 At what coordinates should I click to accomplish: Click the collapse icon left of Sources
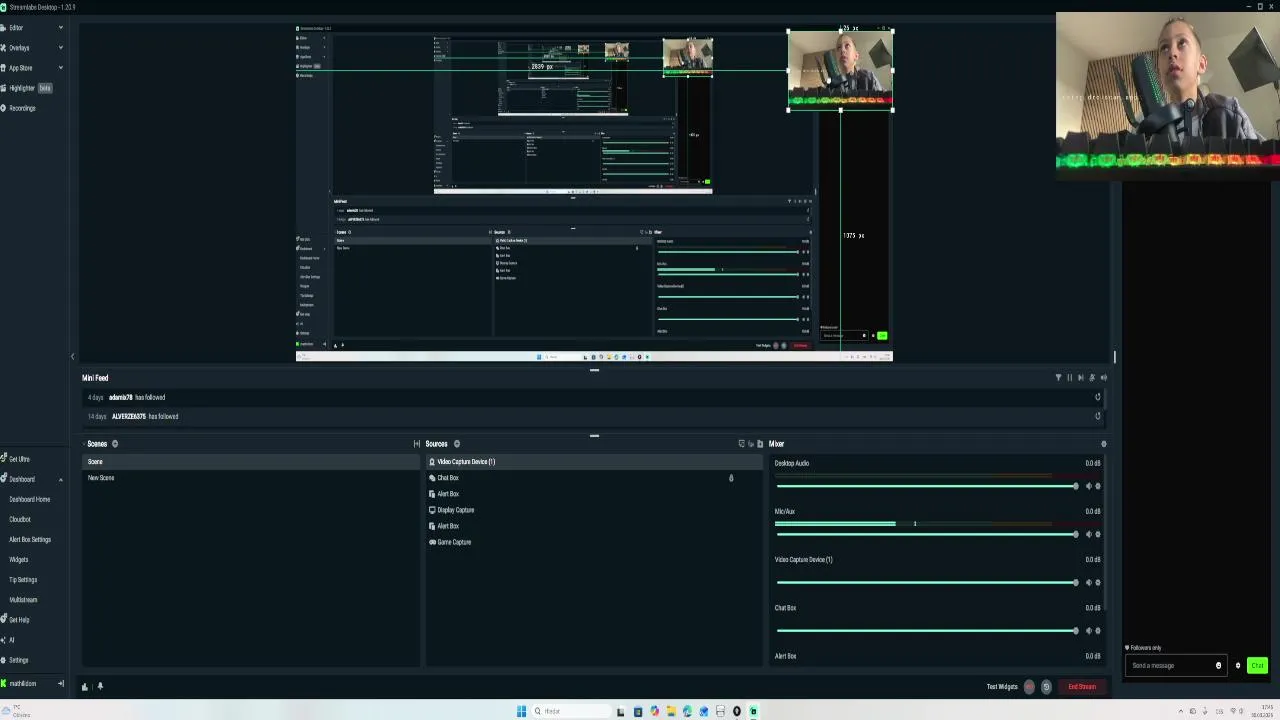(x=417, y=444)
